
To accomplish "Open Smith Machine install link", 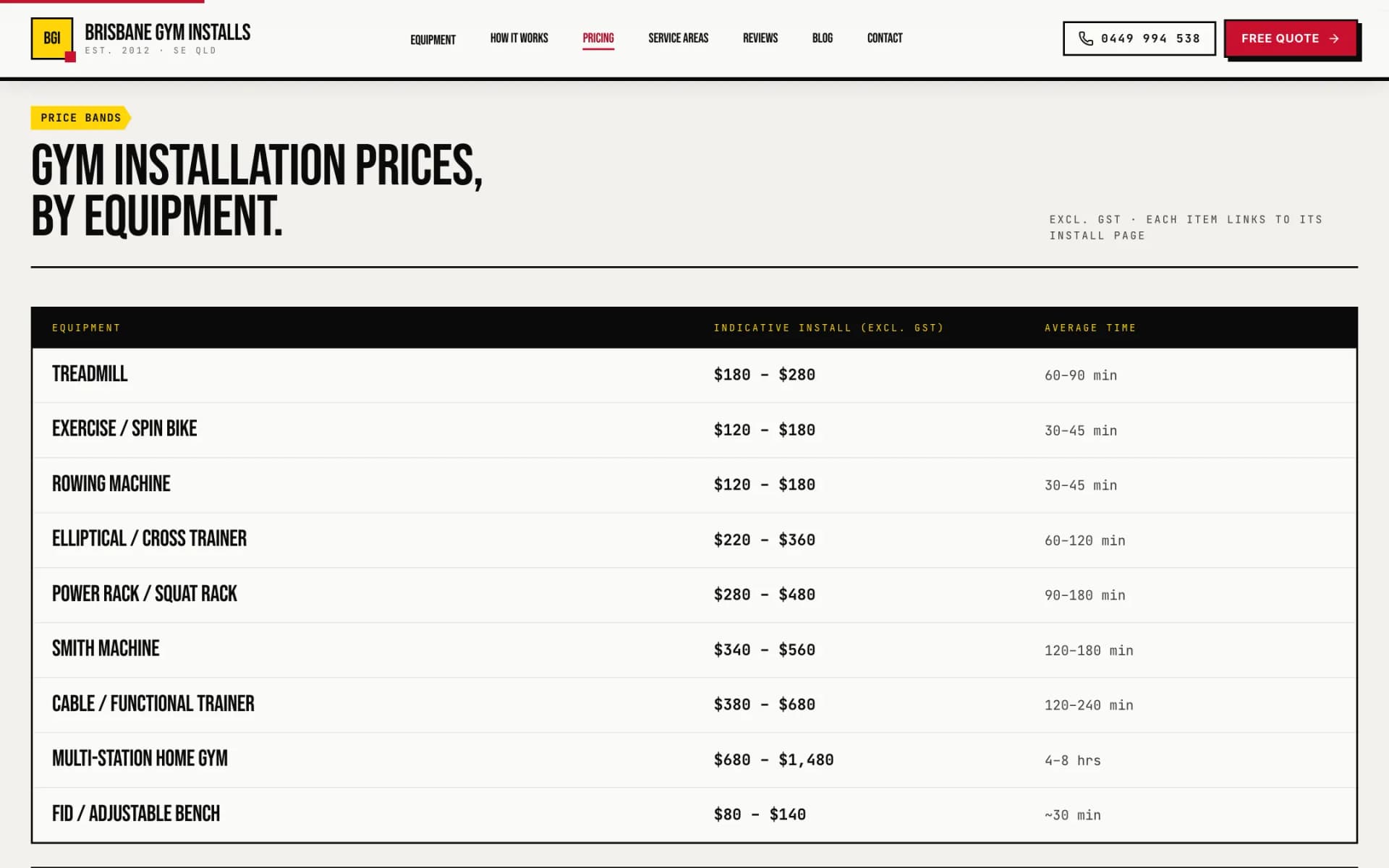I will click(x=106, y=649).
